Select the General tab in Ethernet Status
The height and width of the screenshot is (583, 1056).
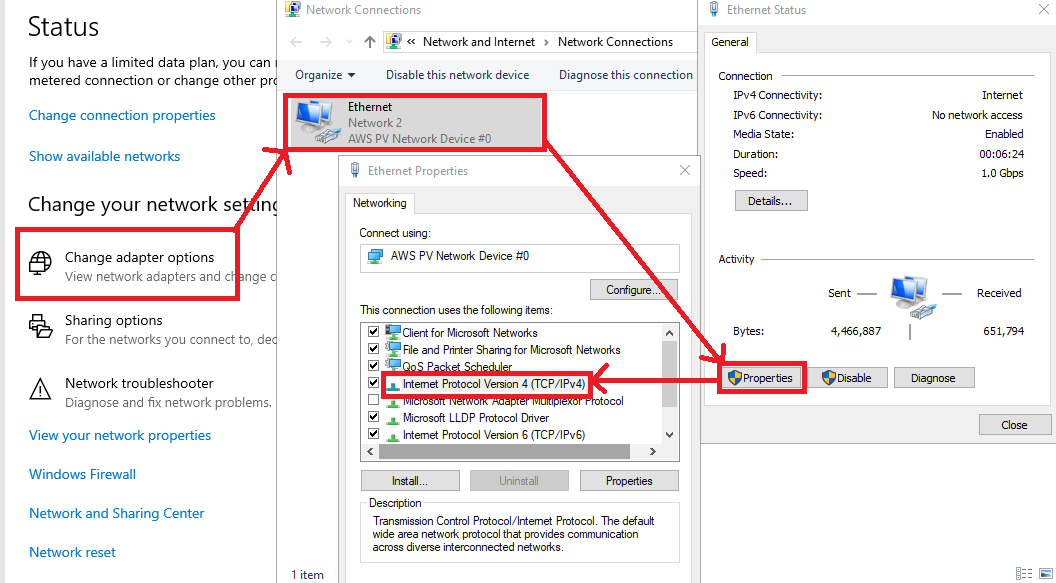(730, 42)
